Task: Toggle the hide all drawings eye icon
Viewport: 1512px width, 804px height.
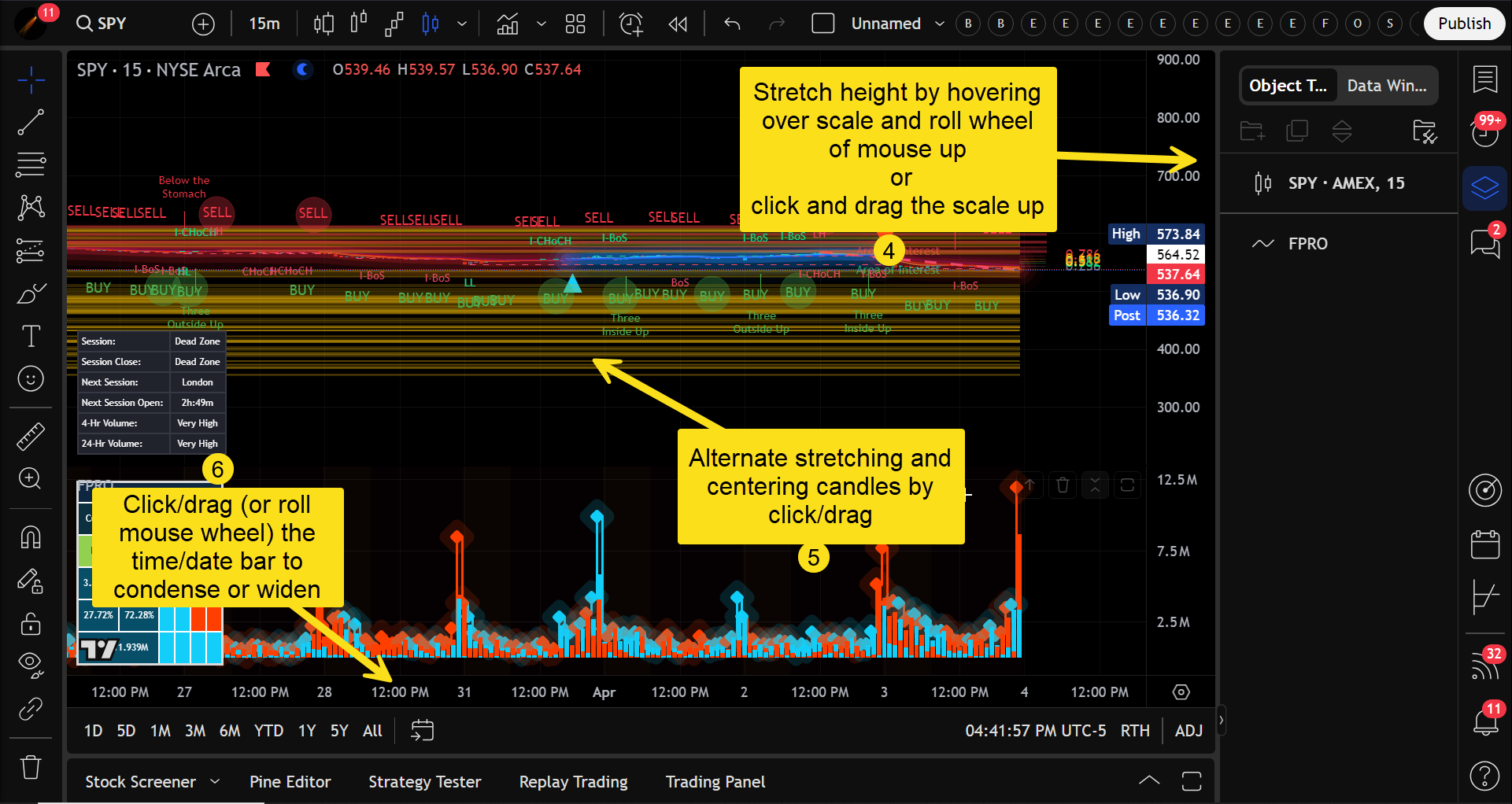Action: 31,665
